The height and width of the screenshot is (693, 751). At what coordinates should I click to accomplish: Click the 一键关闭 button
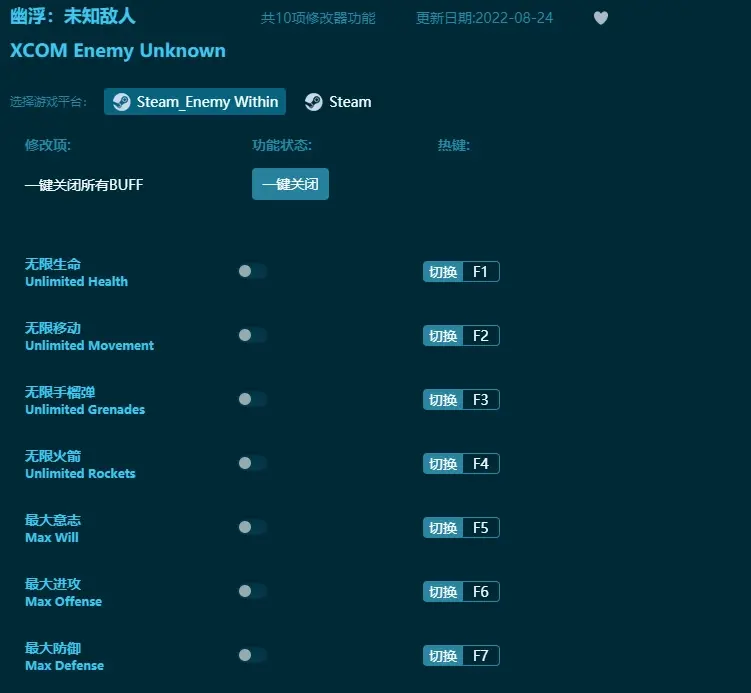tap(290, 184)
